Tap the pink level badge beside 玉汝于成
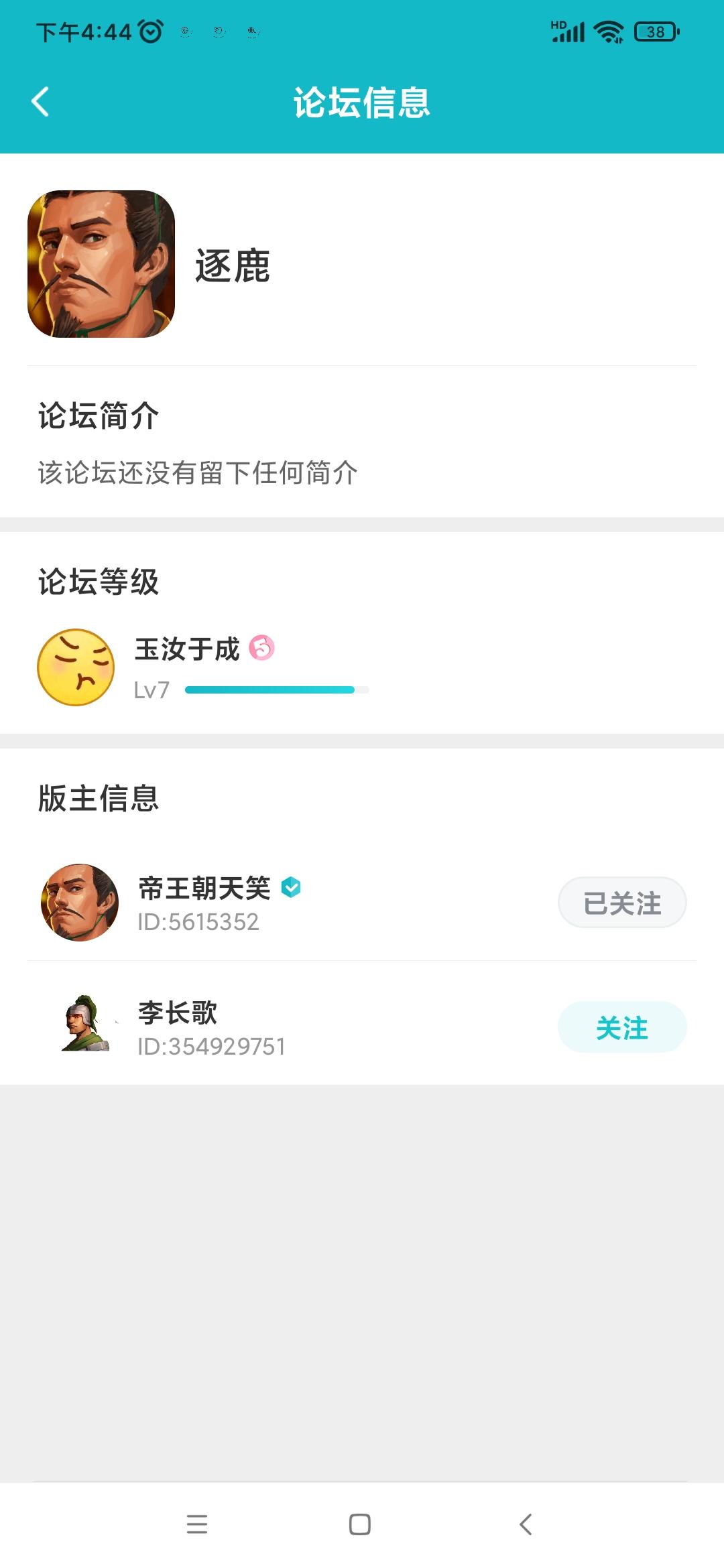The image size is (724, 1568). (x=261, y=648)
